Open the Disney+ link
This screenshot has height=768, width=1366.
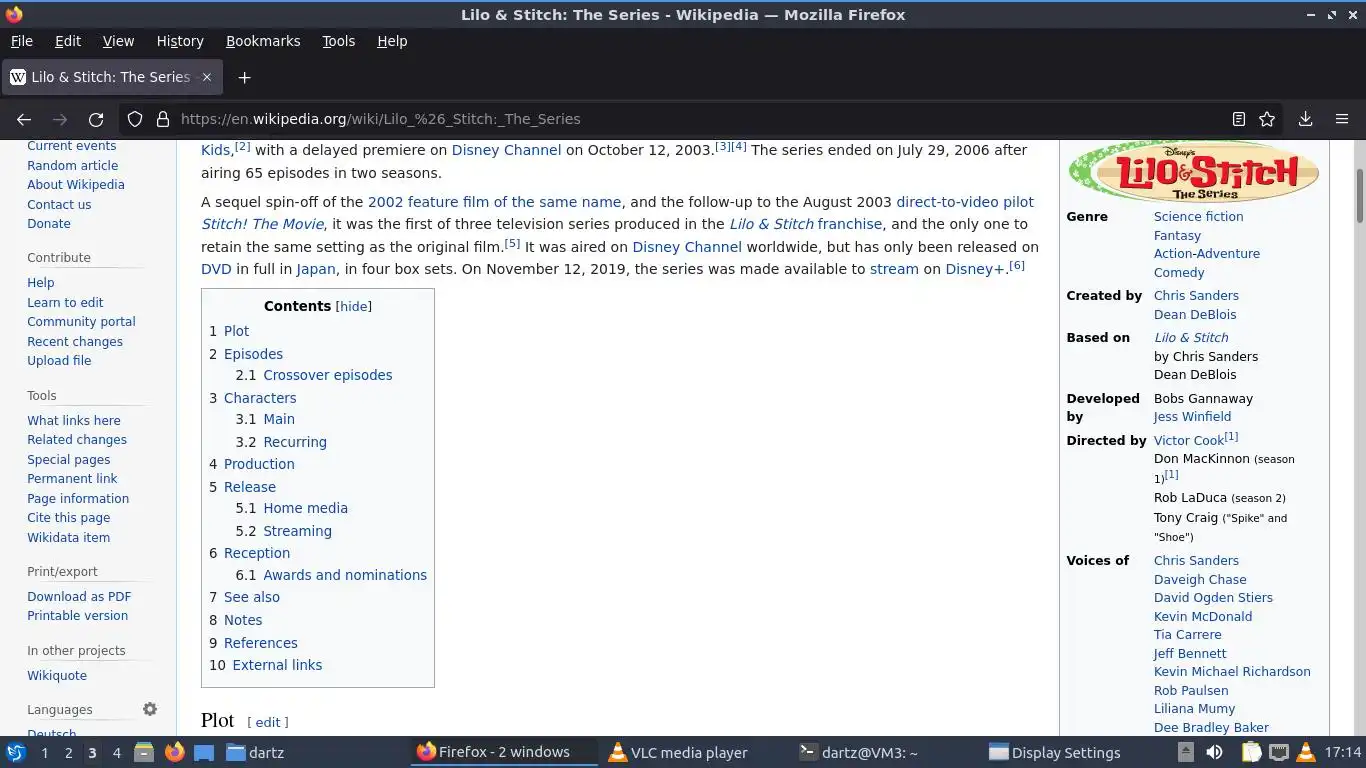click(975, 269)
